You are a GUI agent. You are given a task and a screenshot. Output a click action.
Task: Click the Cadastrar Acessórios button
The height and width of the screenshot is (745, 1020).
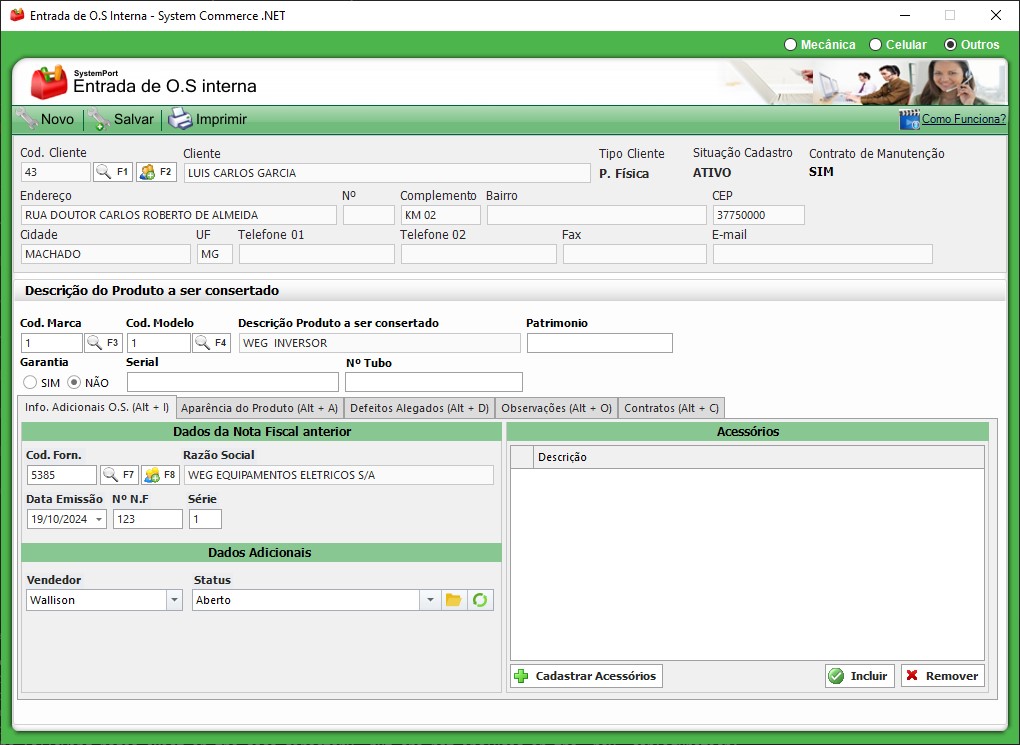pyautogui.click(x=586, y=676)
